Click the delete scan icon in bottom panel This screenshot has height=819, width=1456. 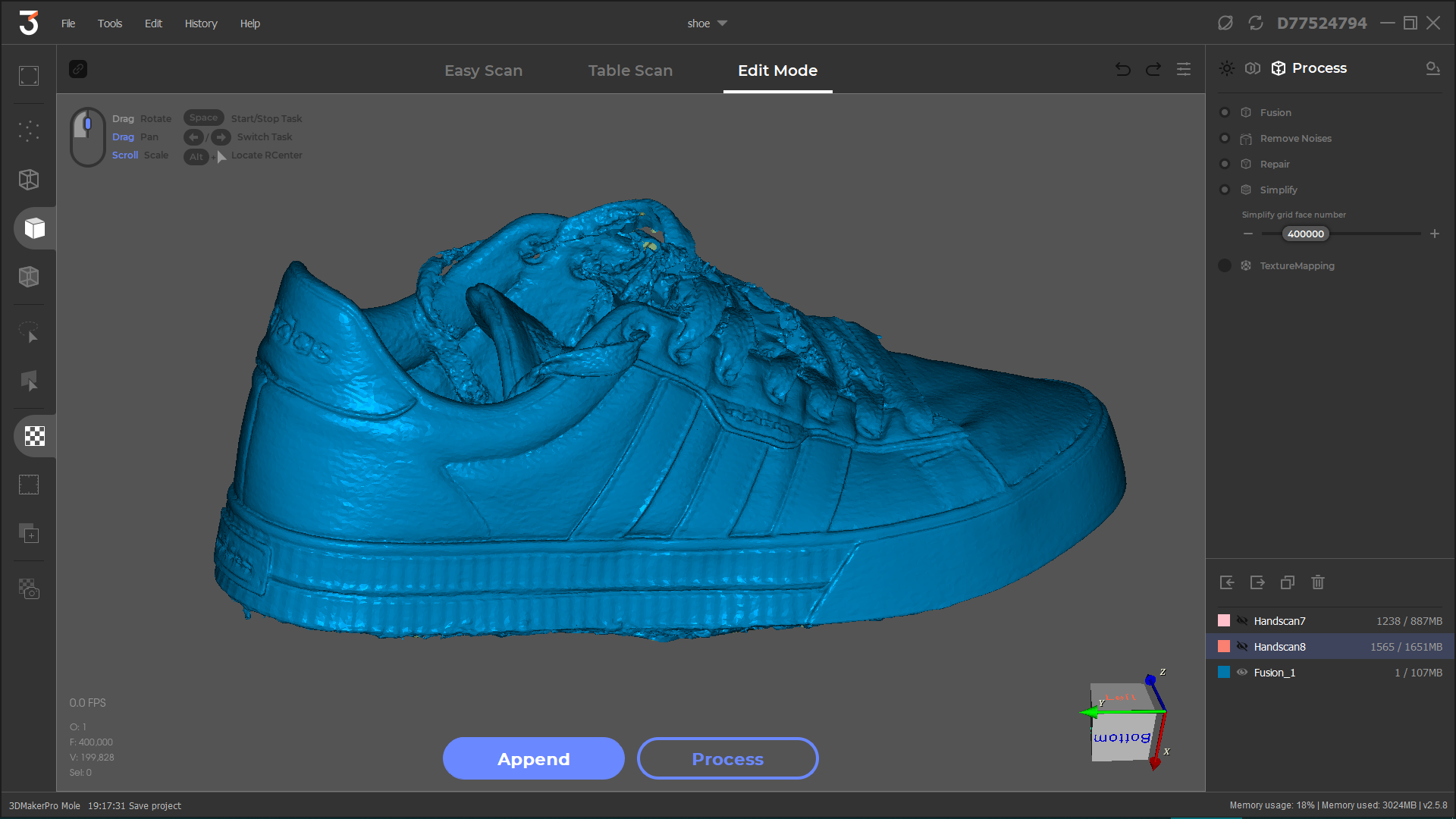(1317, 582)
